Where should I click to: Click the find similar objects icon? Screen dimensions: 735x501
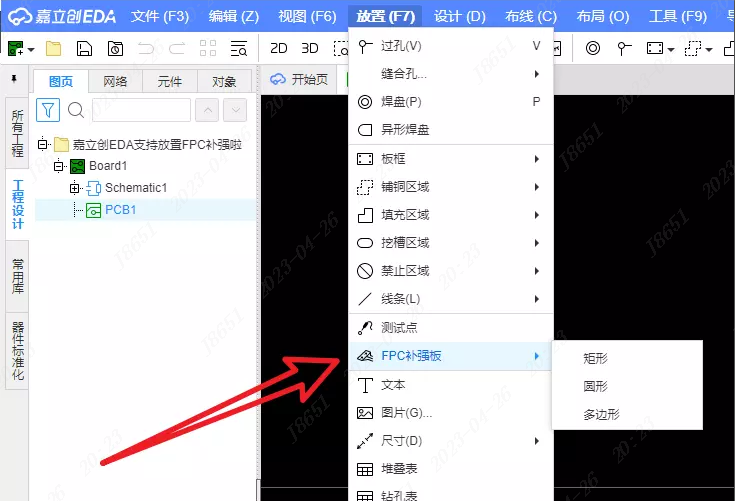pos(239,48)
